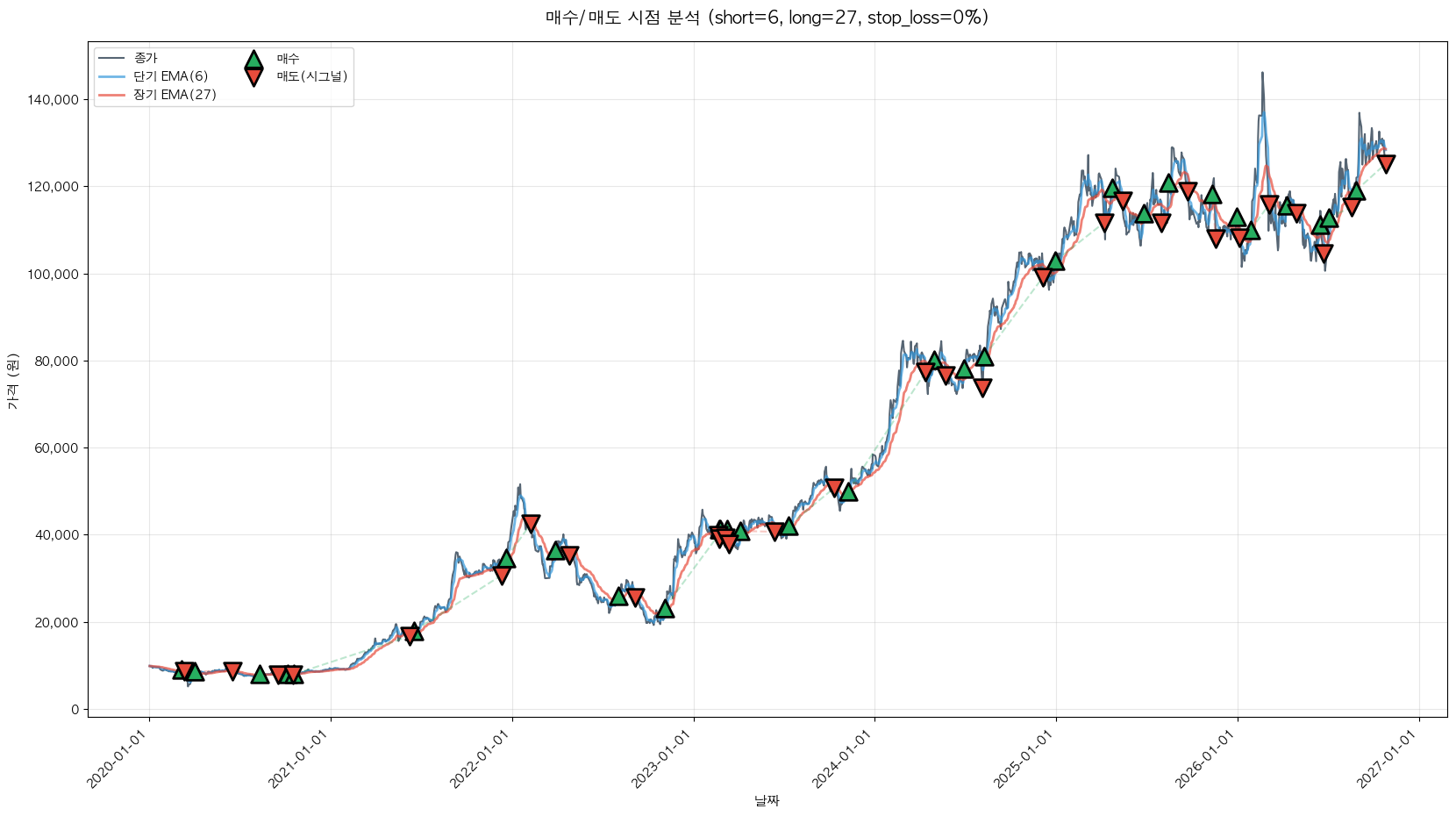Select the 2025-01-01 date tick label
This screenshot has height=816, width=1456.
click(x=1026, y=759)
